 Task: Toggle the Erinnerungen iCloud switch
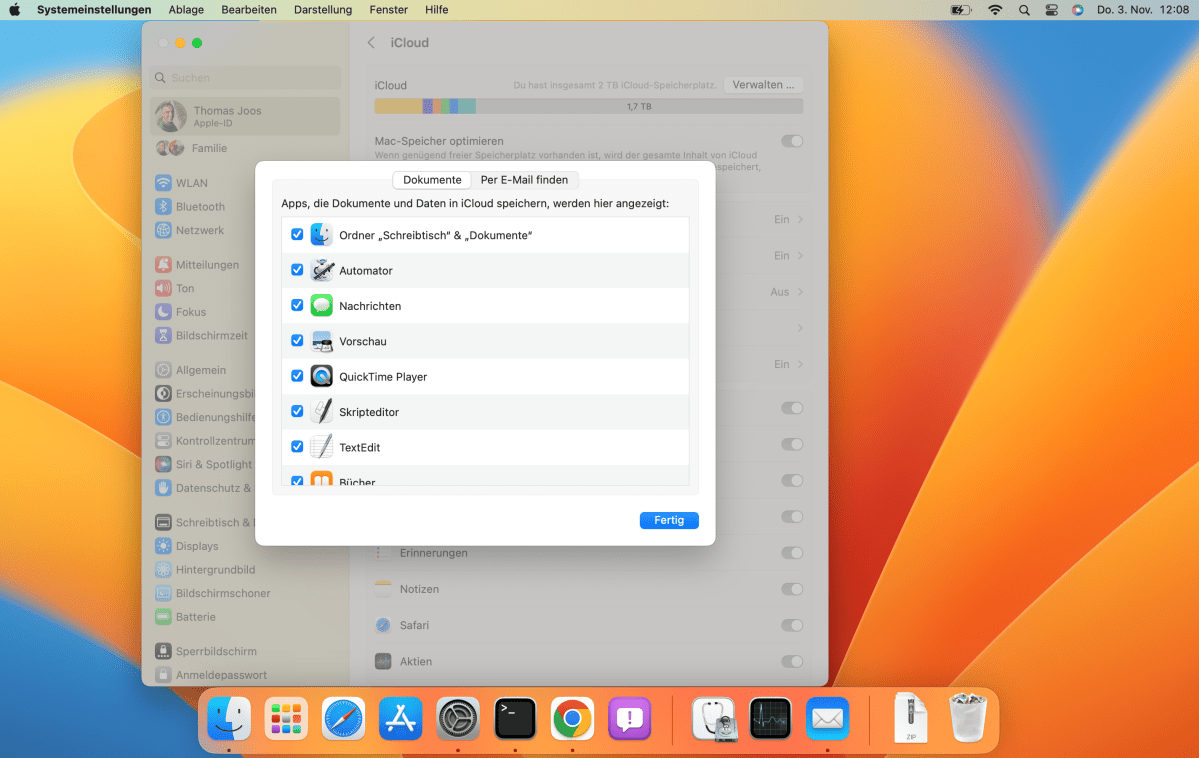(791, 552)
